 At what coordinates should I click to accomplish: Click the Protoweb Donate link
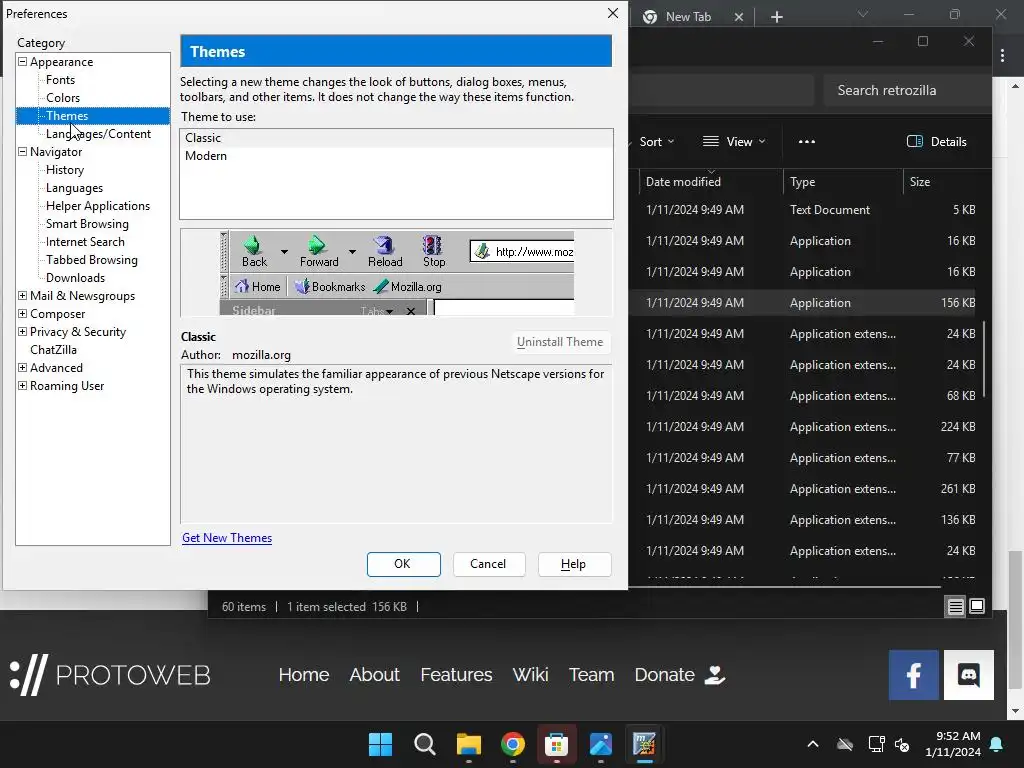tap(680, 675)
